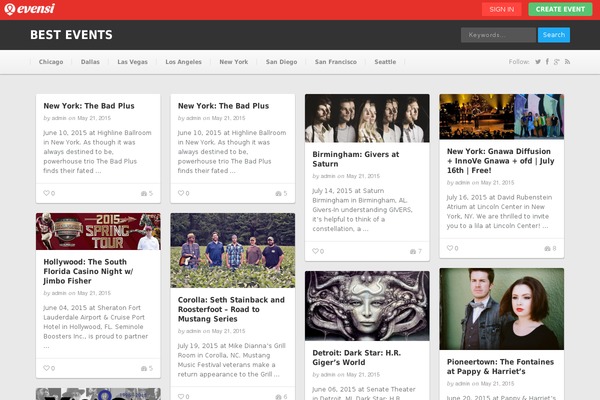This screenshot has width=600, height=400.
Task: Select the Seattle city tab
Action: 385,62
